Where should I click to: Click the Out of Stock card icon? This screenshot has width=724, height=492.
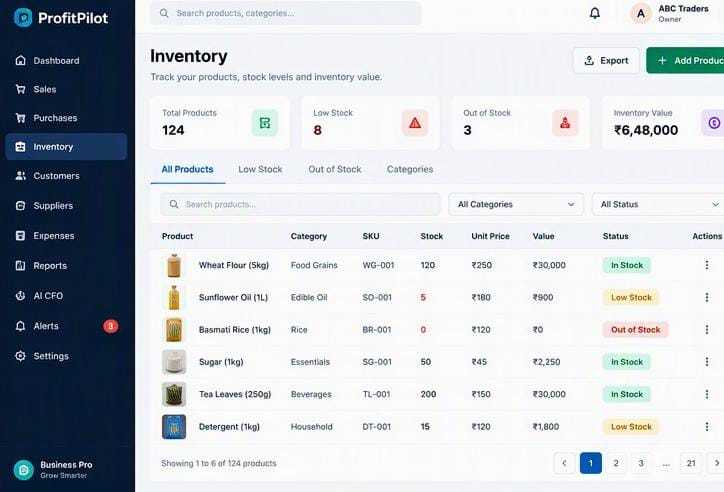565,123
